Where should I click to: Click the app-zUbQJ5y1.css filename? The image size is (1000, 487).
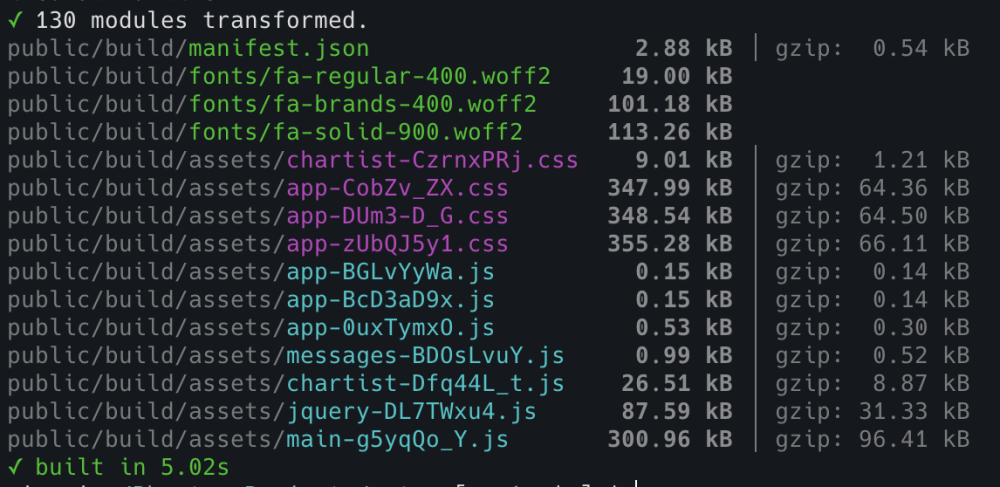pyautogui.click(x=397, y=243)
